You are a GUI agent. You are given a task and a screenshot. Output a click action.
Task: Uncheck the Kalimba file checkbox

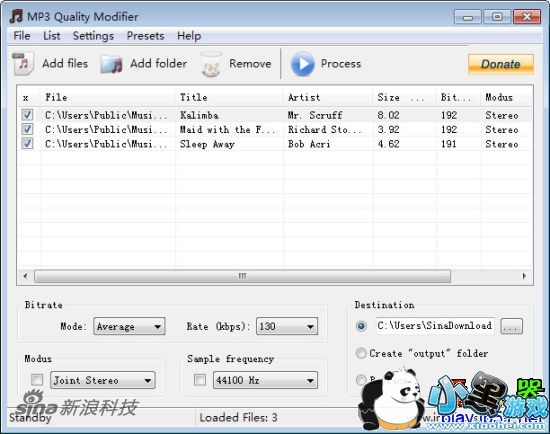pyautogui.click(x=27, y=115)
